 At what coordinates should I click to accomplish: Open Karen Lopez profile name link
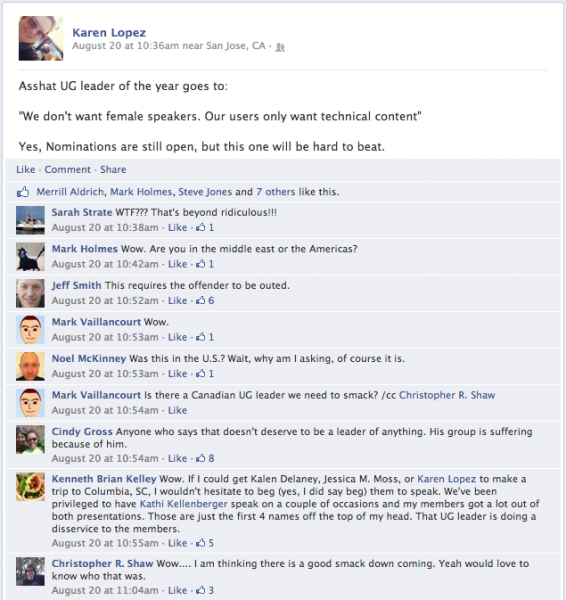point(109,33)
